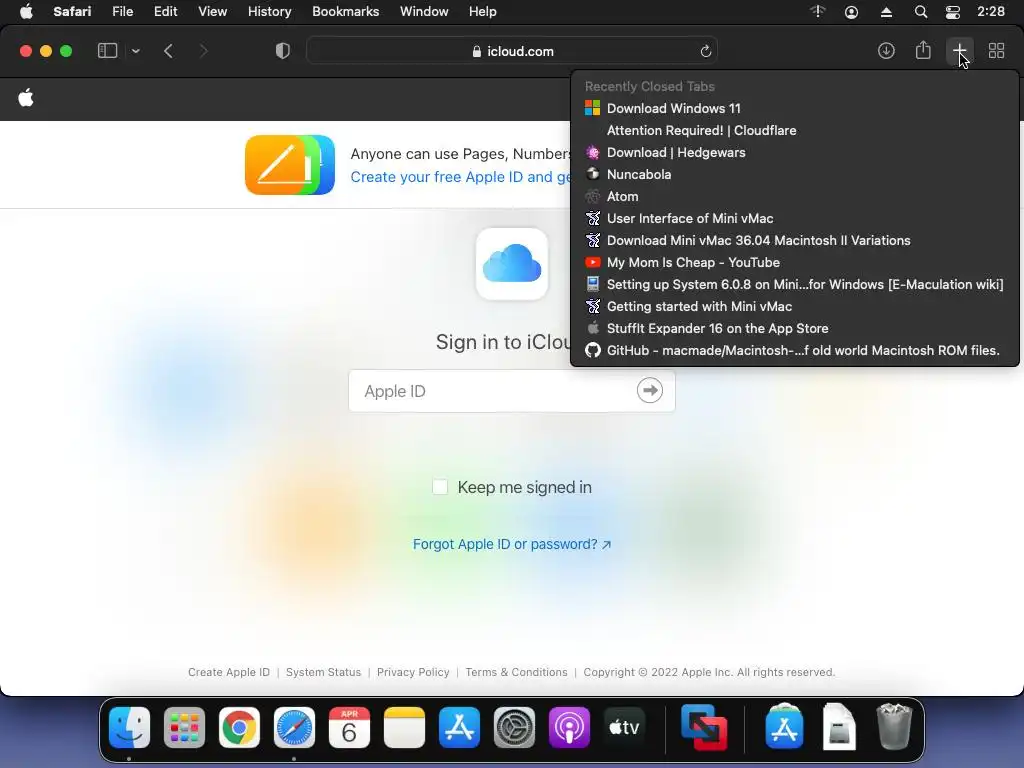Click Create your free Apple ID link
Screen dimensions: 1024x768
click(x=460, y=177)
